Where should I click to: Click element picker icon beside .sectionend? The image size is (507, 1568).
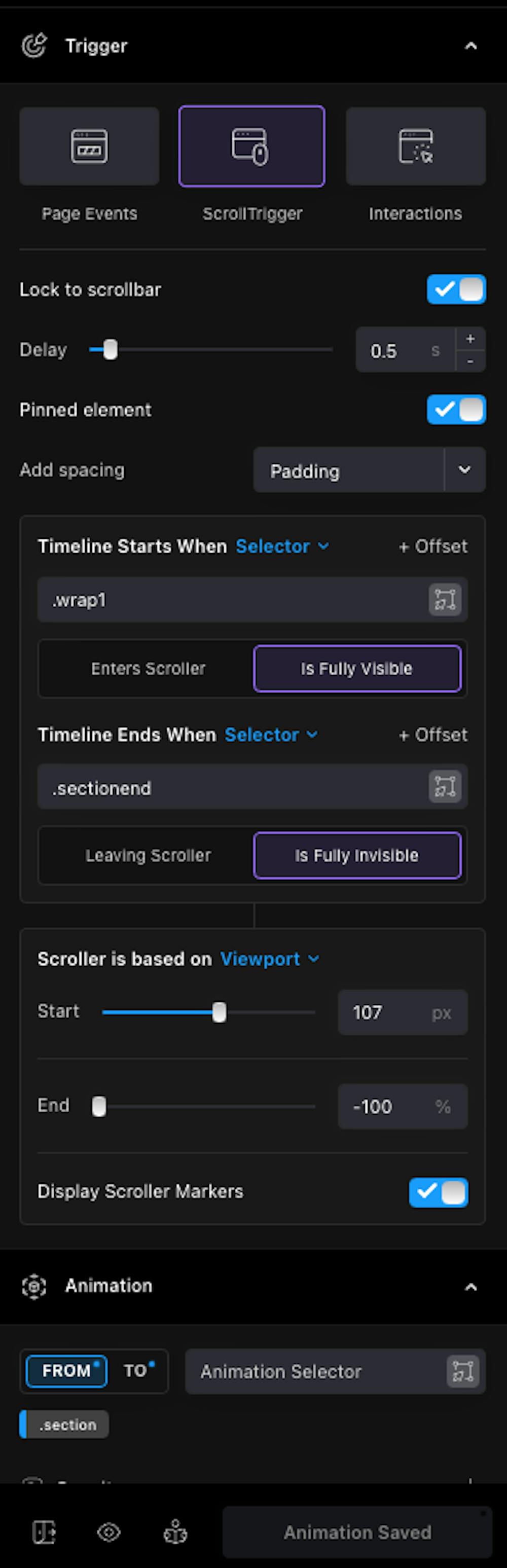pyautogui.click(x=445, y=786)
